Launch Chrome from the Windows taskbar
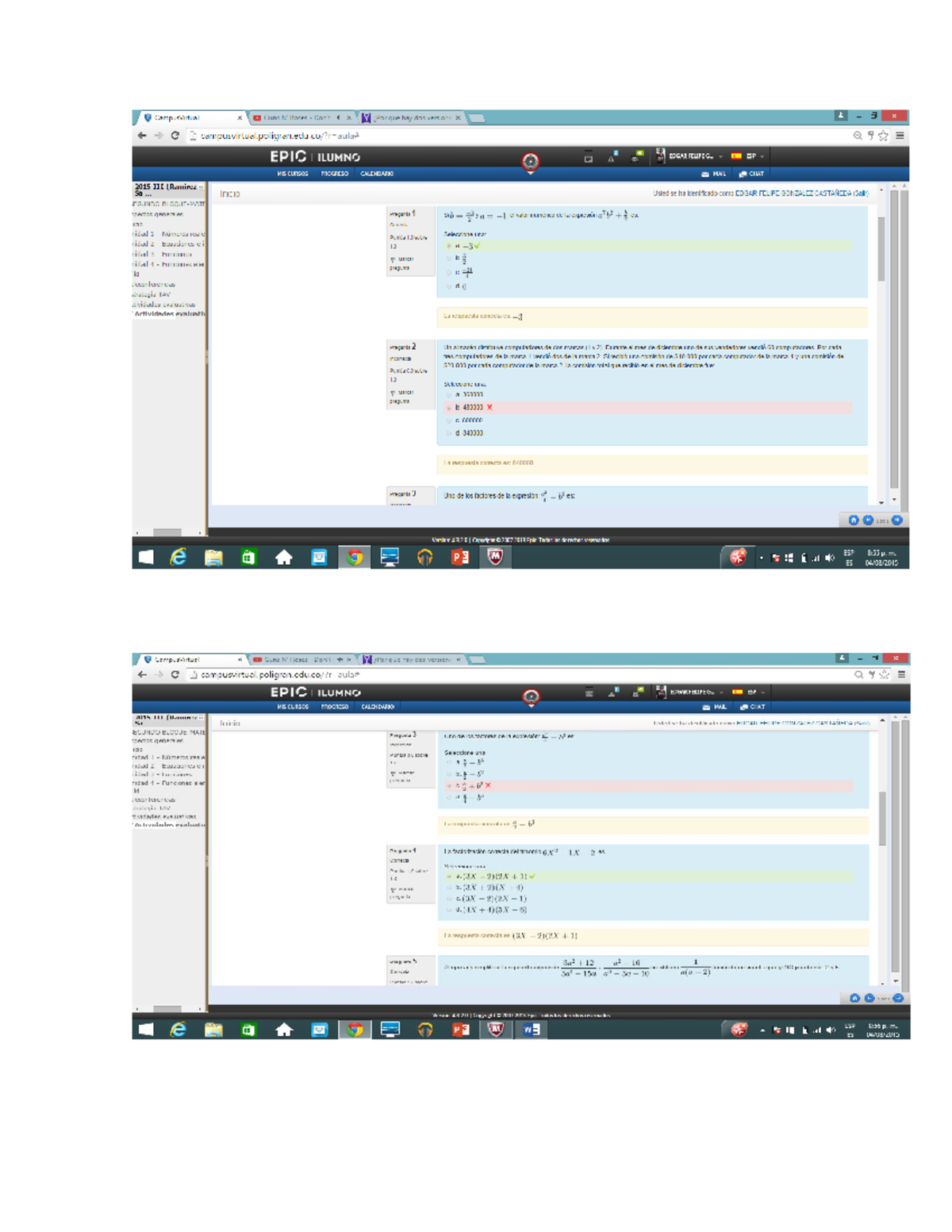Viewport: 952px width, 1232px height. click(x=354, y=558)
